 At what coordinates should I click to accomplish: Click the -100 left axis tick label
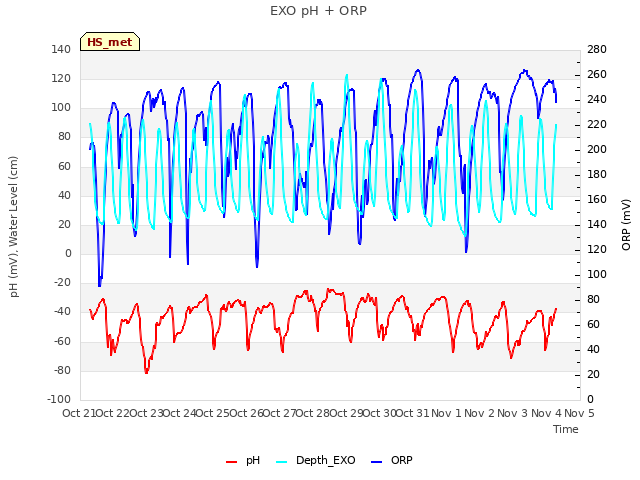(59, 399)
